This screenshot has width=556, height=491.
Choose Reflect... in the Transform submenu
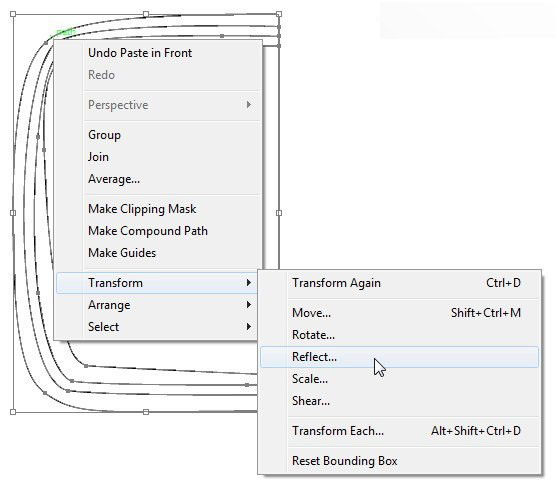pos(399,357)
